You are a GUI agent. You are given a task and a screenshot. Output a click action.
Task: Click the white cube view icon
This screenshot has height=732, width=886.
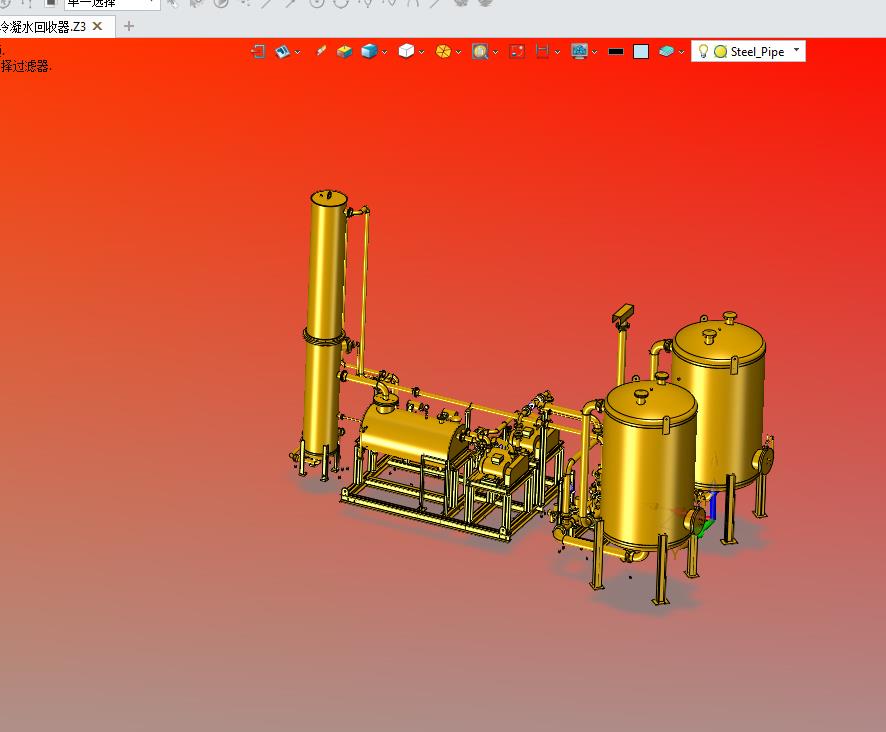click(406, 51)
